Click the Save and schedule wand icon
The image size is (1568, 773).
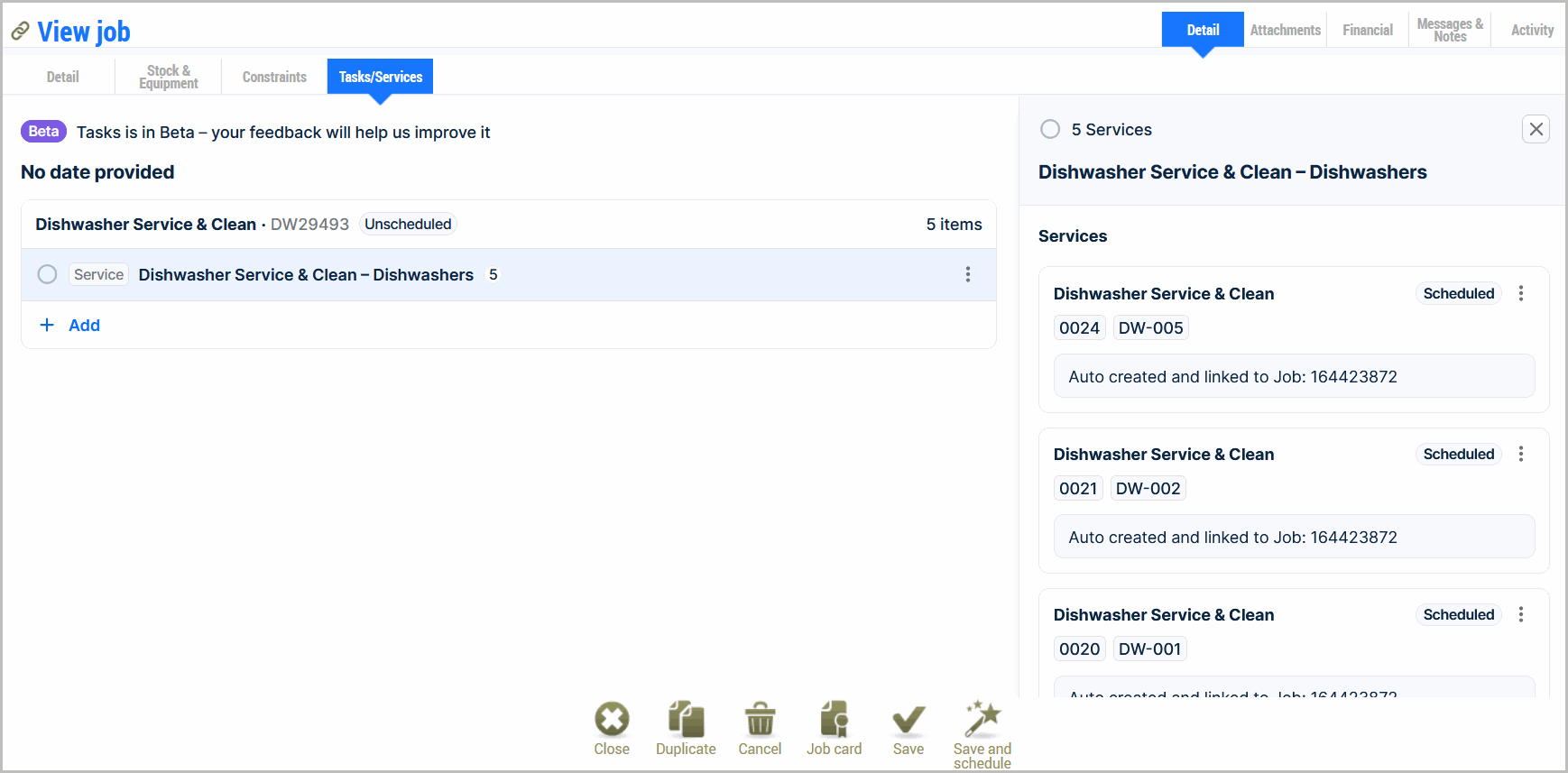982,719
